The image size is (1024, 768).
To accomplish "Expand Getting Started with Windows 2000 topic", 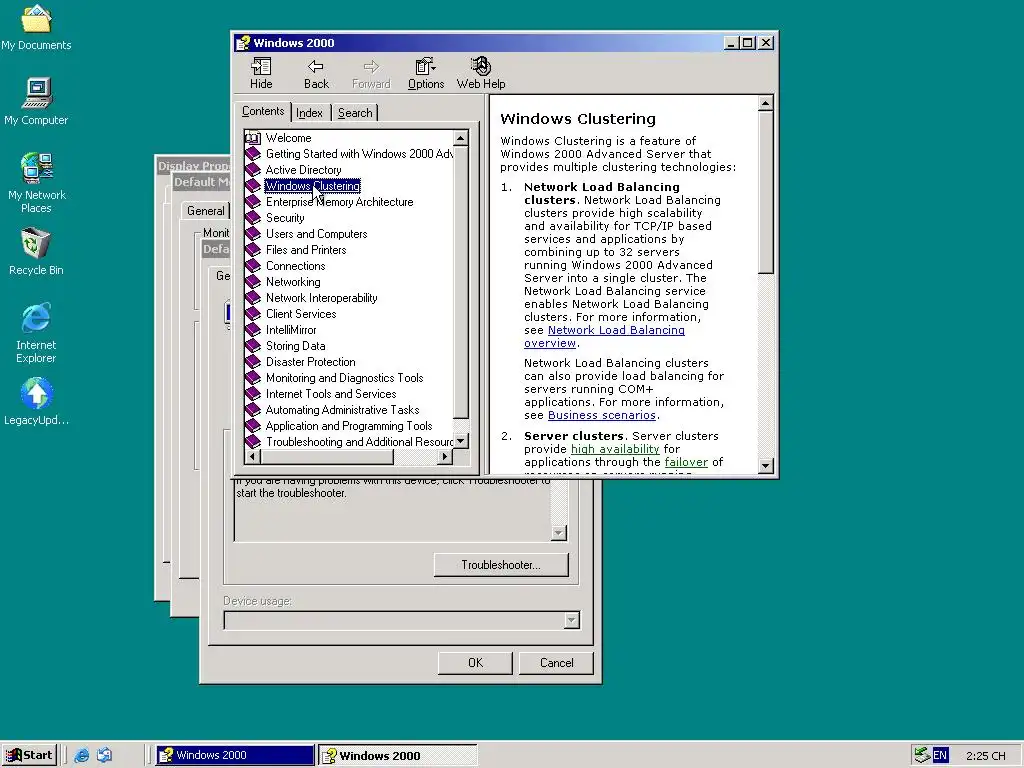I will tap(359, 154).
